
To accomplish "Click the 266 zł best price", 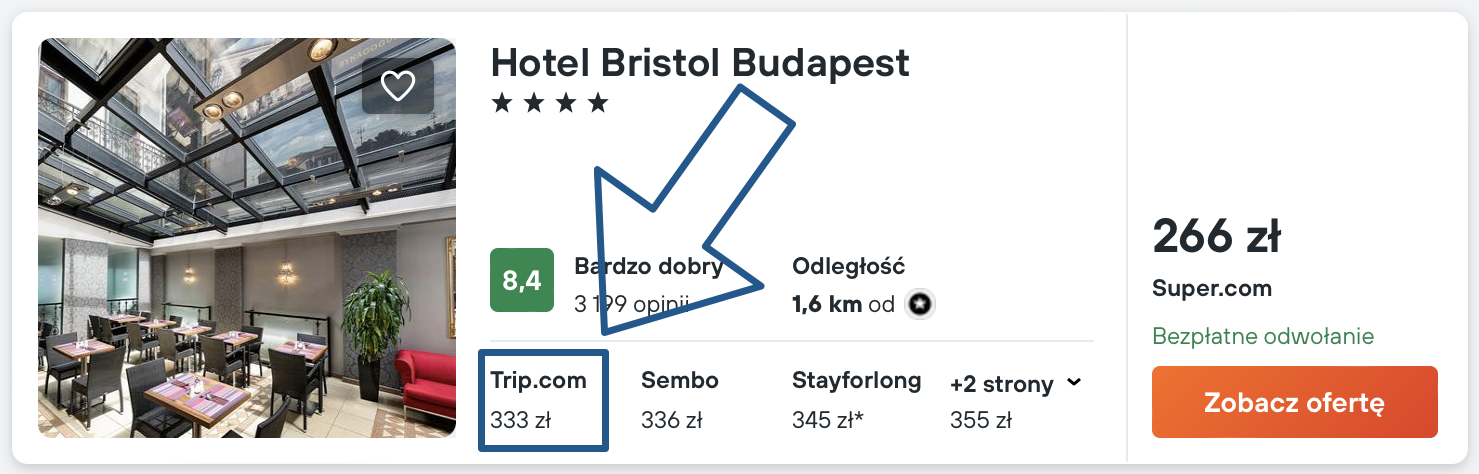I will coord(1216,237).
